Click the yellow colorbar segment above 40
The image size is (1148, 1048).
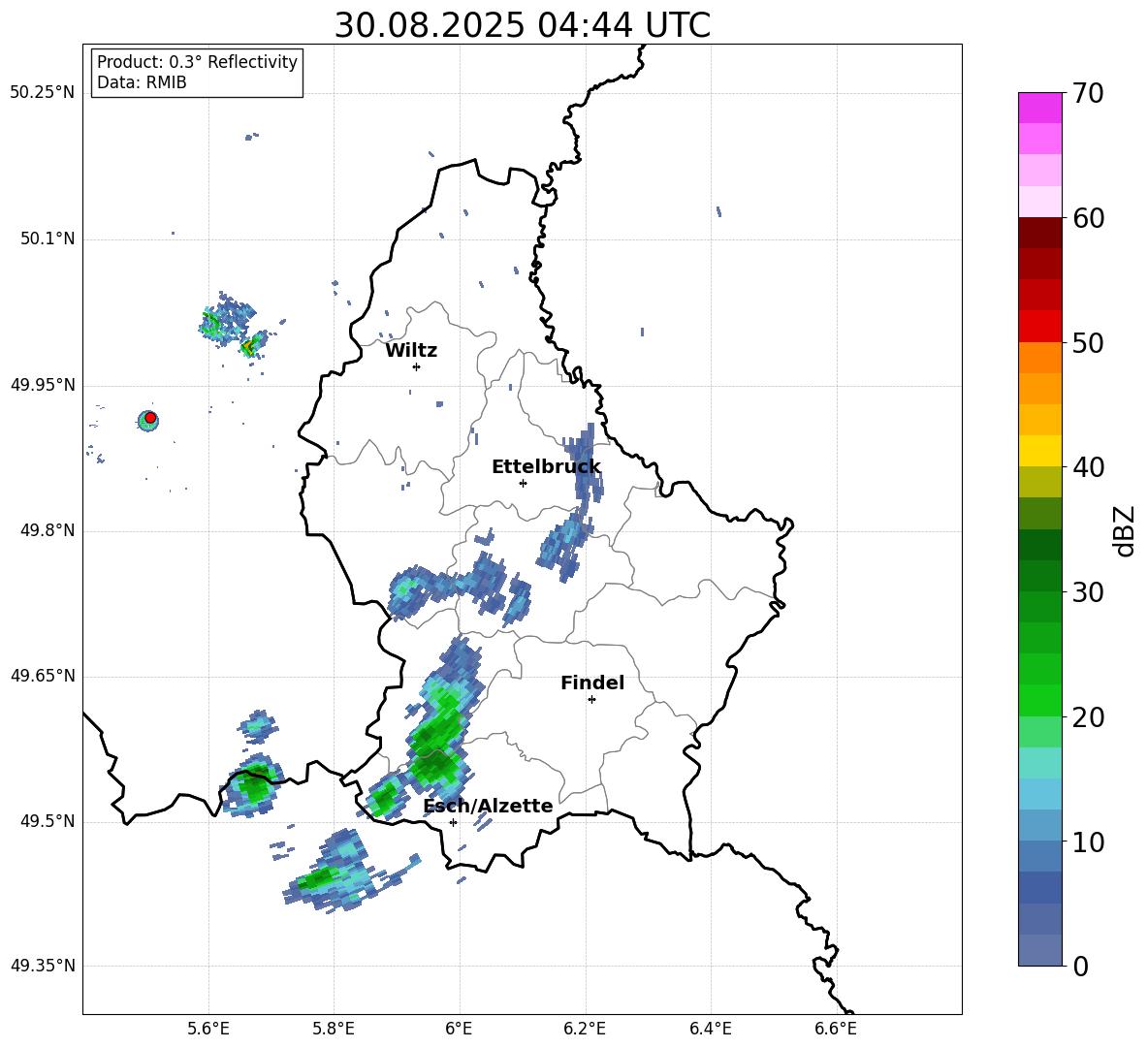pos(1039,451)
